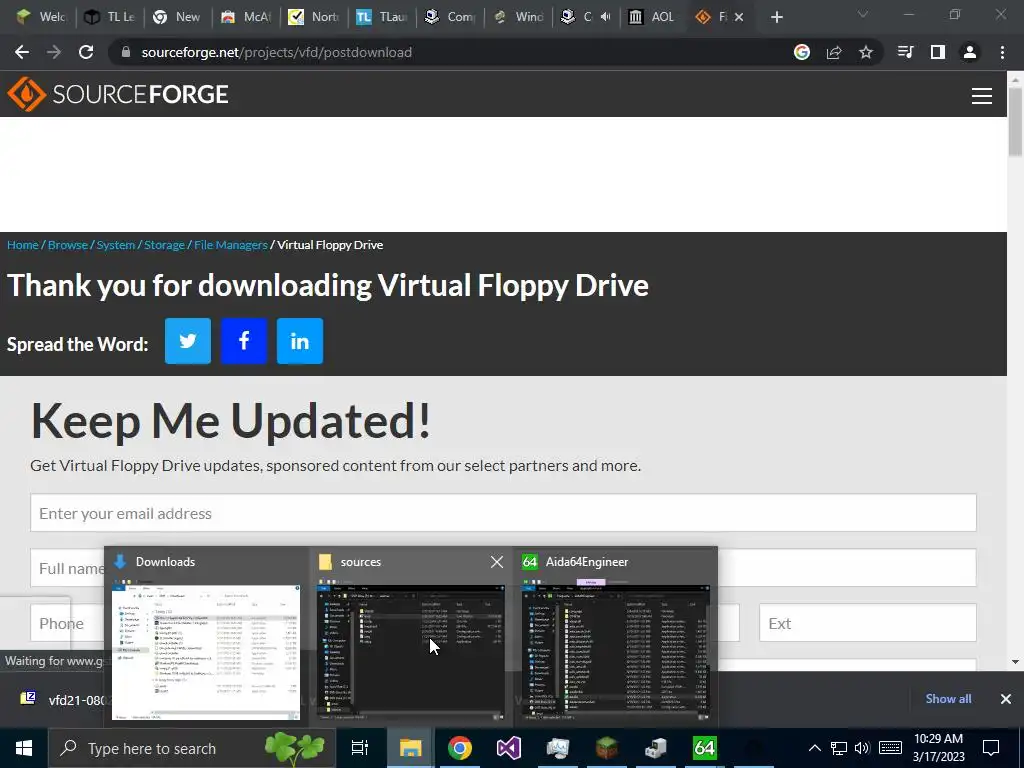Share this page via the share icon
The width and height of the screenshot is (1024, 768).
tap(834, 52)
